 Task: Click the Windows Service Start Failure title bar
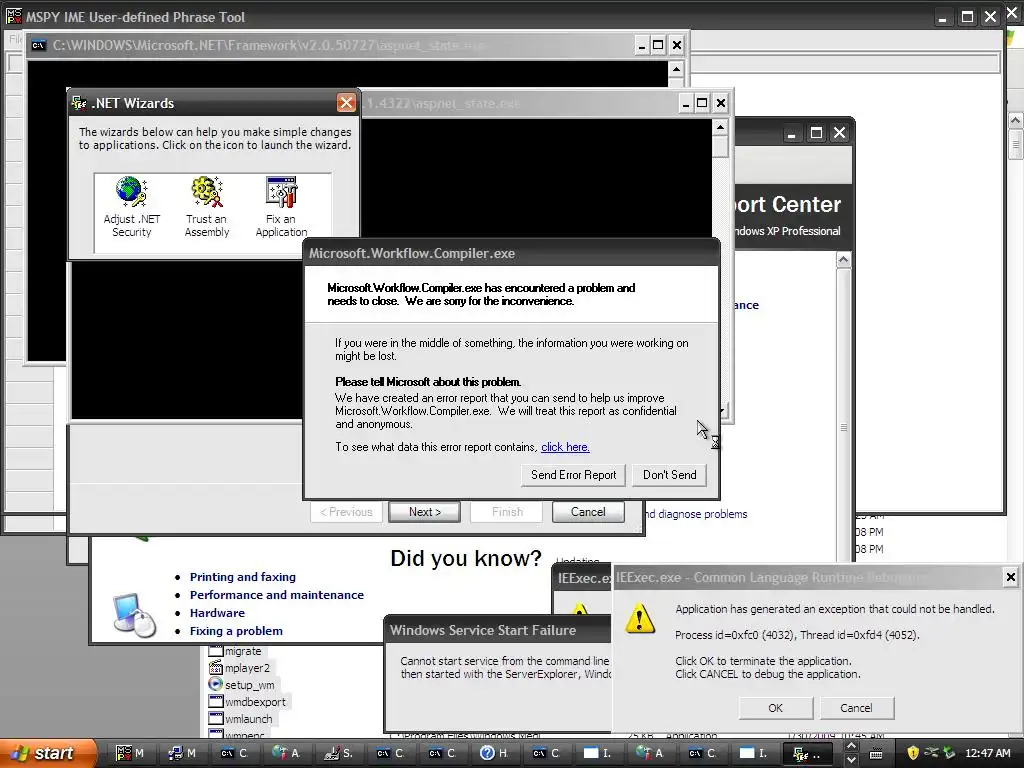click(498, 630)
